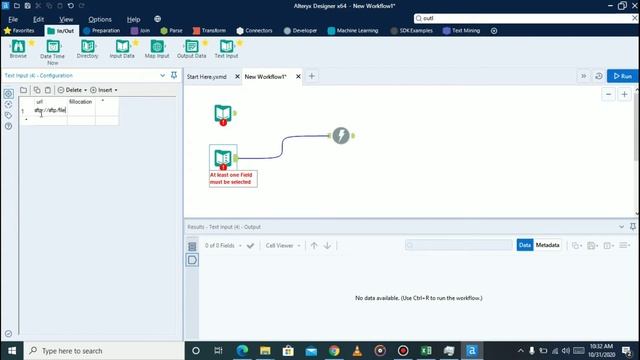Viewport: 640px width, 360px height.
Task: Toggle favorite star on Browse tool
Action: coord(32,42)
